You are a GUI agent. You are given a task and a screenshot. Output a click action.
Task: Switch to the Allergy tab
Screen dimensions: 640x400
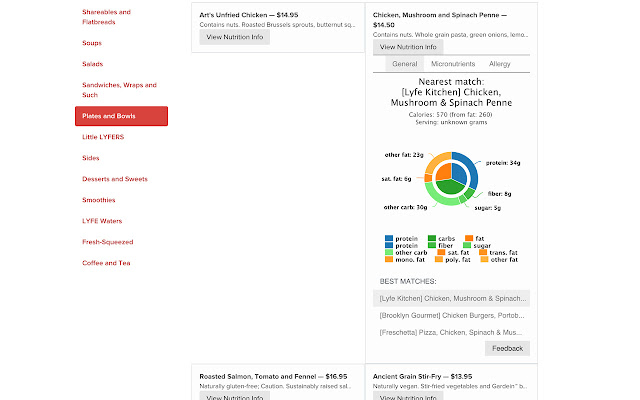pos(500,64)
